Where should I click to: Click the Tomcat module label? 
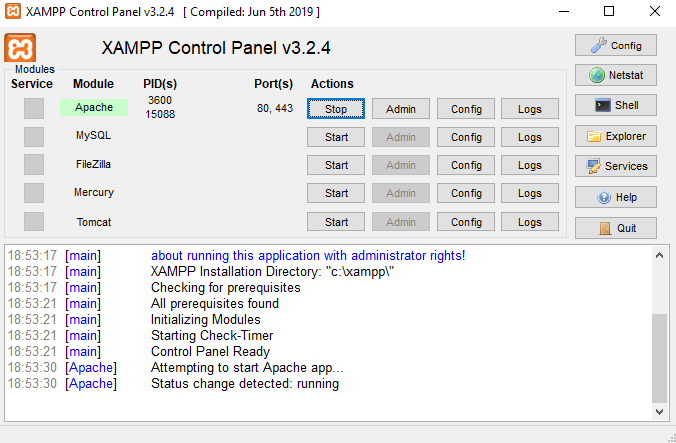(x=94, y=222)
